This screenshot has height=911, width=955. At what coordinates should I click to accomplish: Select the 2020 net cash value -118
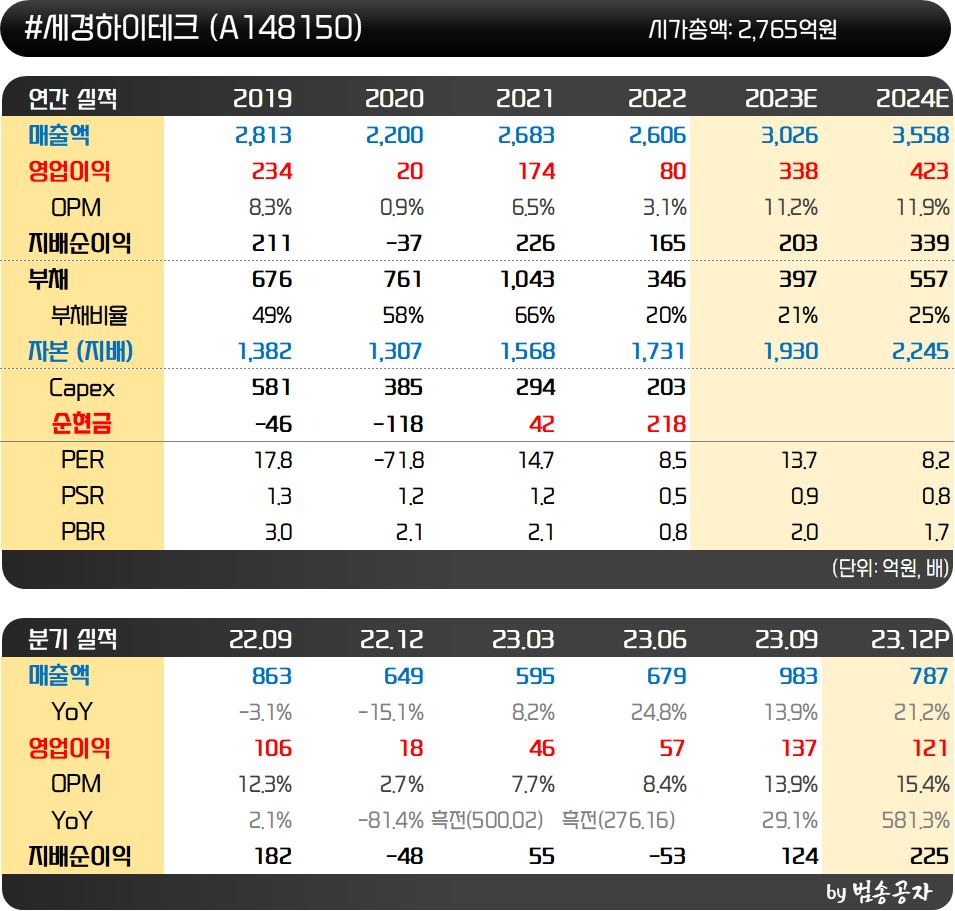pos(398,424)
